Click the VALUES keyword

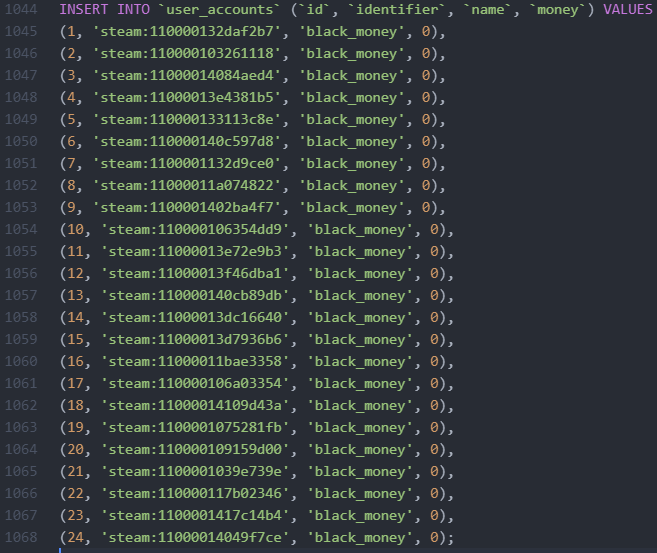click(628, 9)
